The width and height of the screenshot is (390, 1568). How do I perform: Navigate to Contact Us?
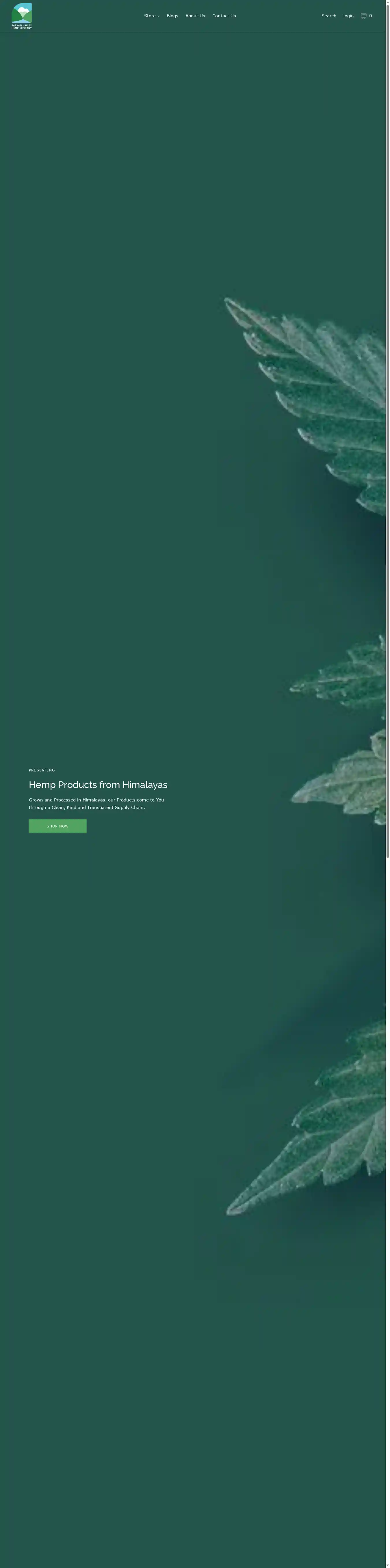pos(224,16)
